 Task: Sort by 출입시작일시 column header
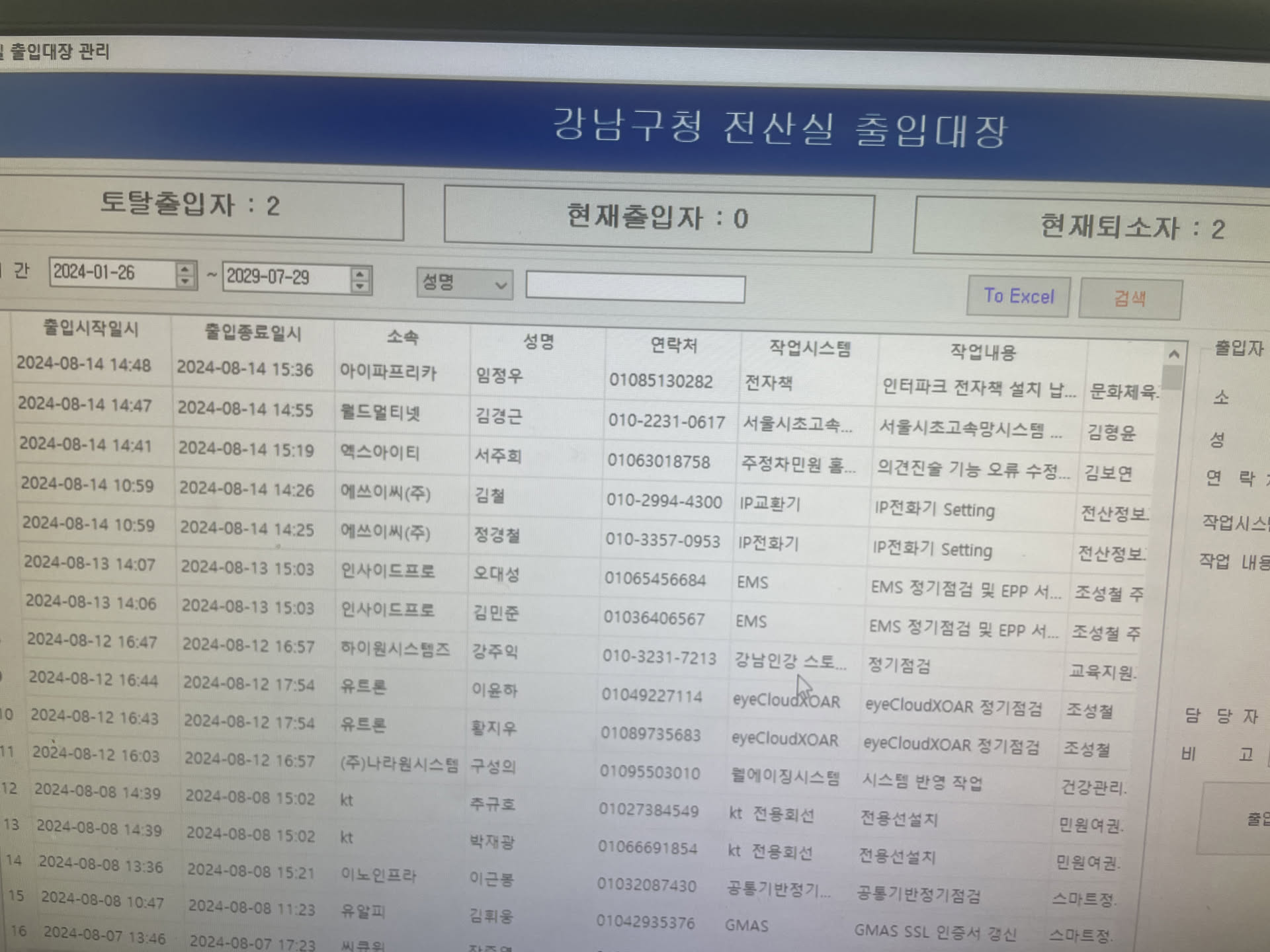[91, 328]
